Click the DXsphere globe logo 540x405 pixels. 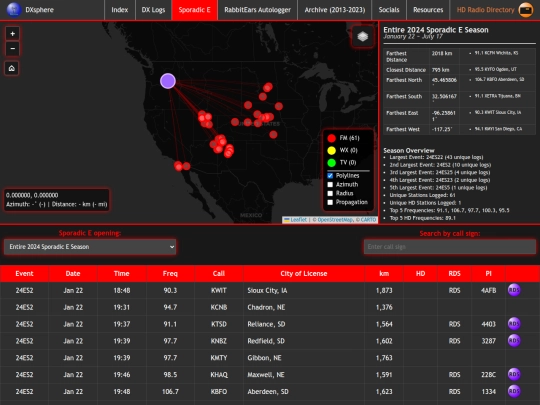(14, 10)
